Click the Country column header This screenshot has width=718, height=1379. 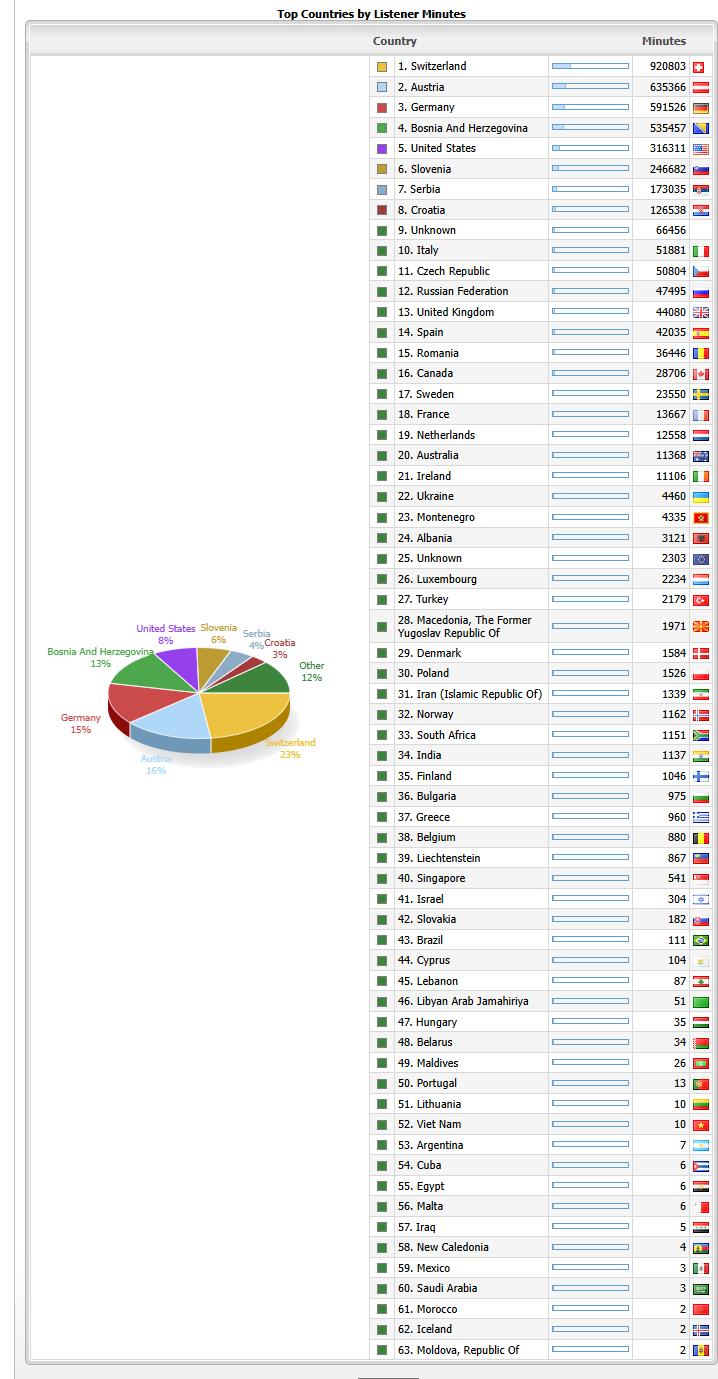[394, 41]
